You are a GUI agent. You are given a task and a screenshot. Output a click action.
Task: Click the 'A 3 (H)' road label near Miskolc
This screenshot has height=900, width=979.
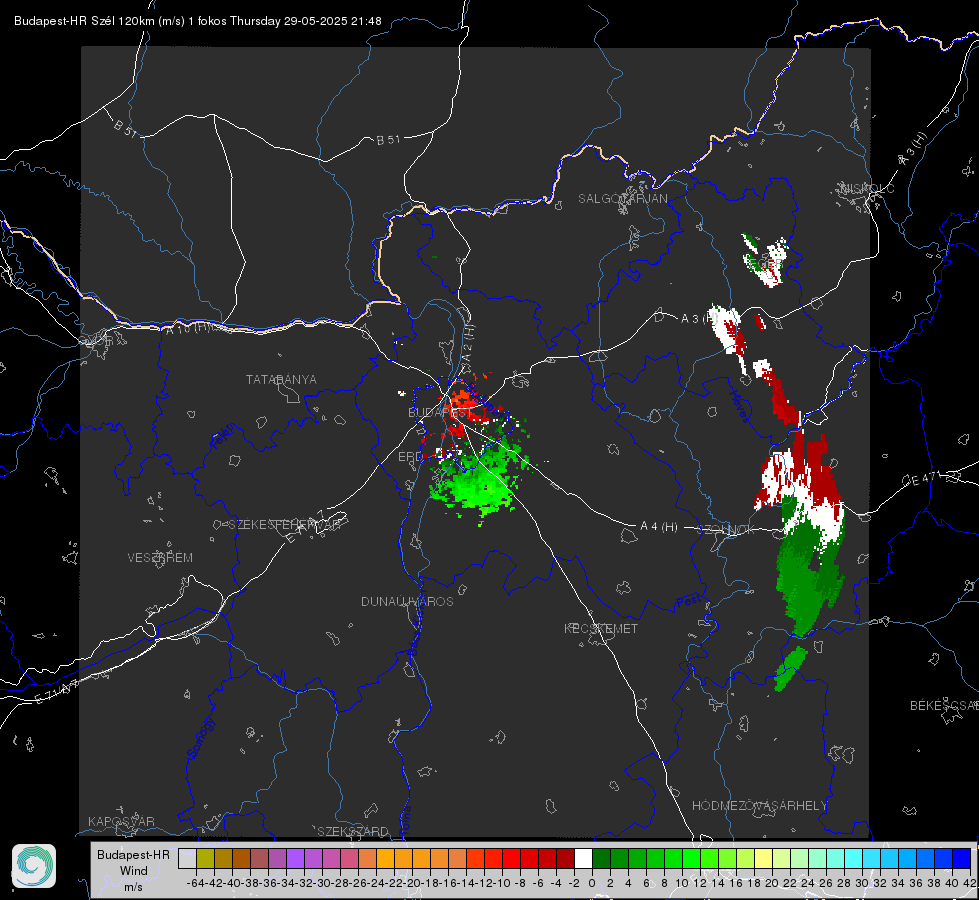pos(913,150)
